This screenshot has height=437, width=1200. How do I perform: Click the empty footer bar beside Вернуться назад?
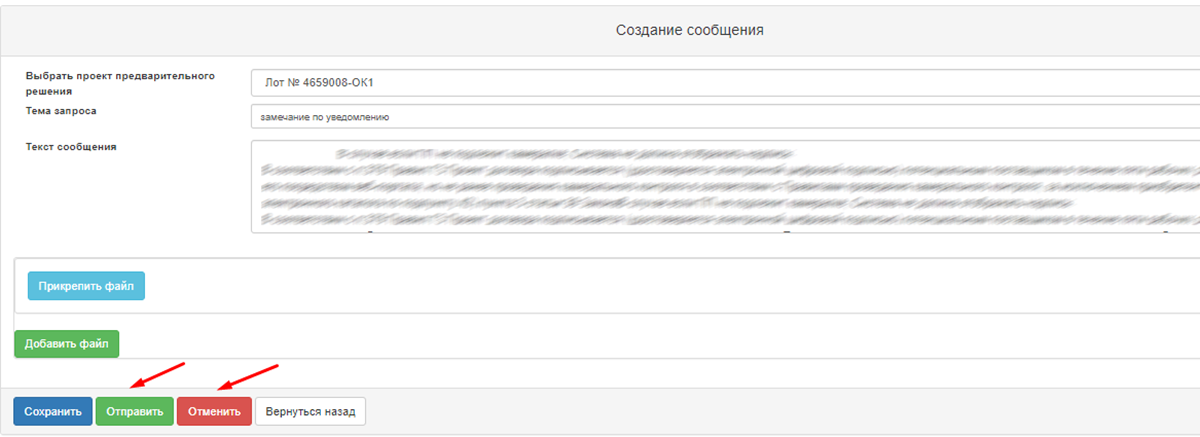tap(780, 411)
